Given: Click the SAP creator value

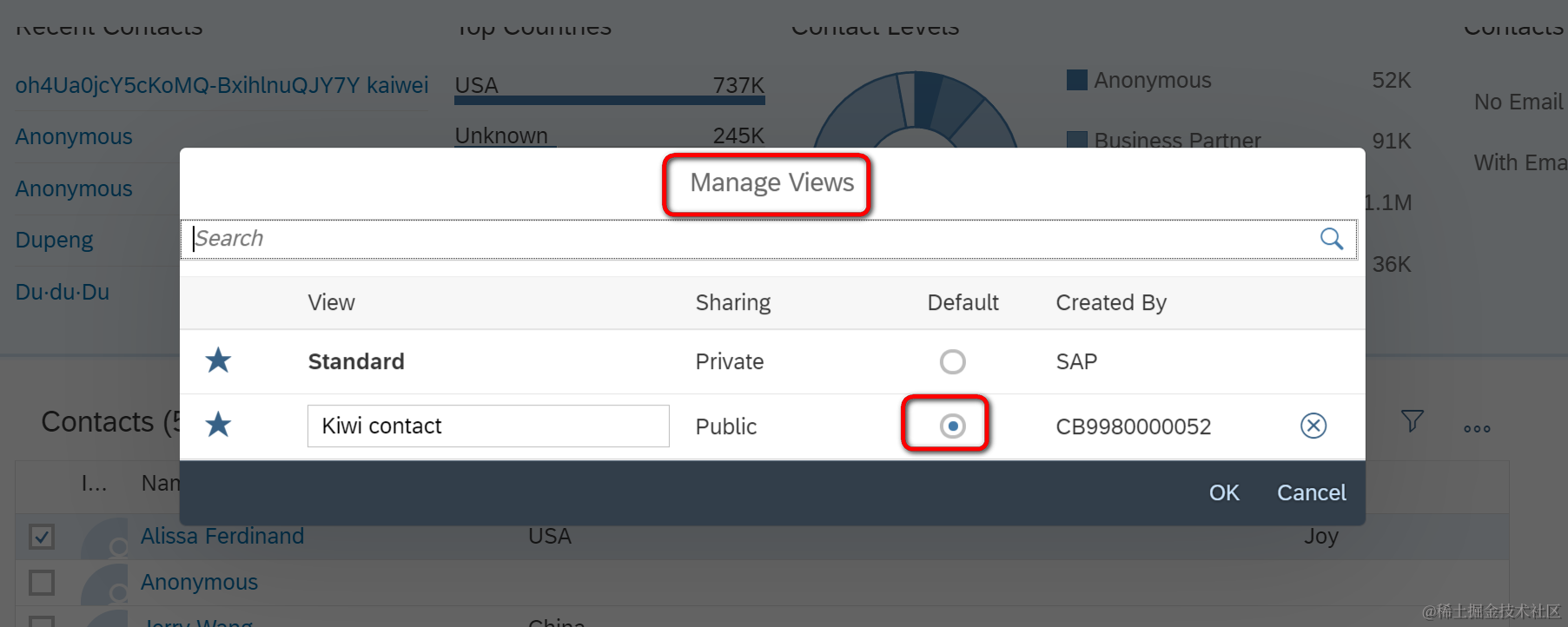Looking at the screenshot, I should pyautogui.click(x=1076, y=361).
